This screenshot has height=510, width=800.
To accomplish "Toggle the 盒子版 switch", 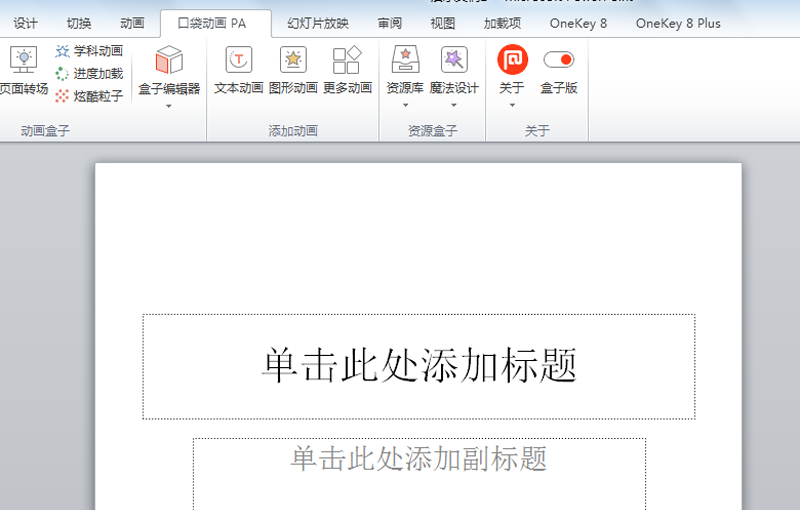I will (559, 60).
